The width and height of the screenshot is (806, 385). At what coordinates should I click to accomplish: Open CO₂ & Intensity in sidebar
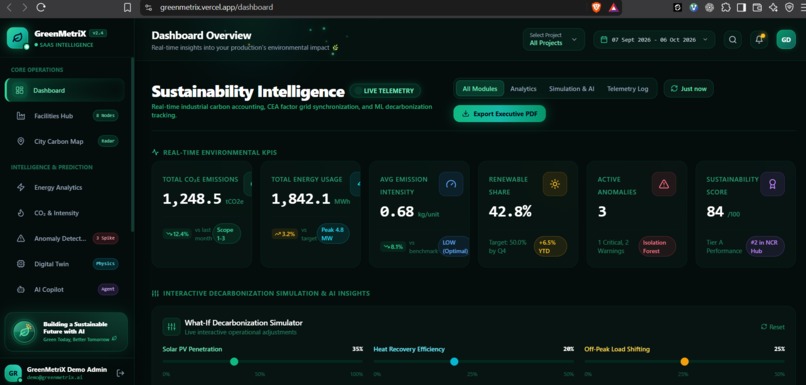tap(64, 213)
